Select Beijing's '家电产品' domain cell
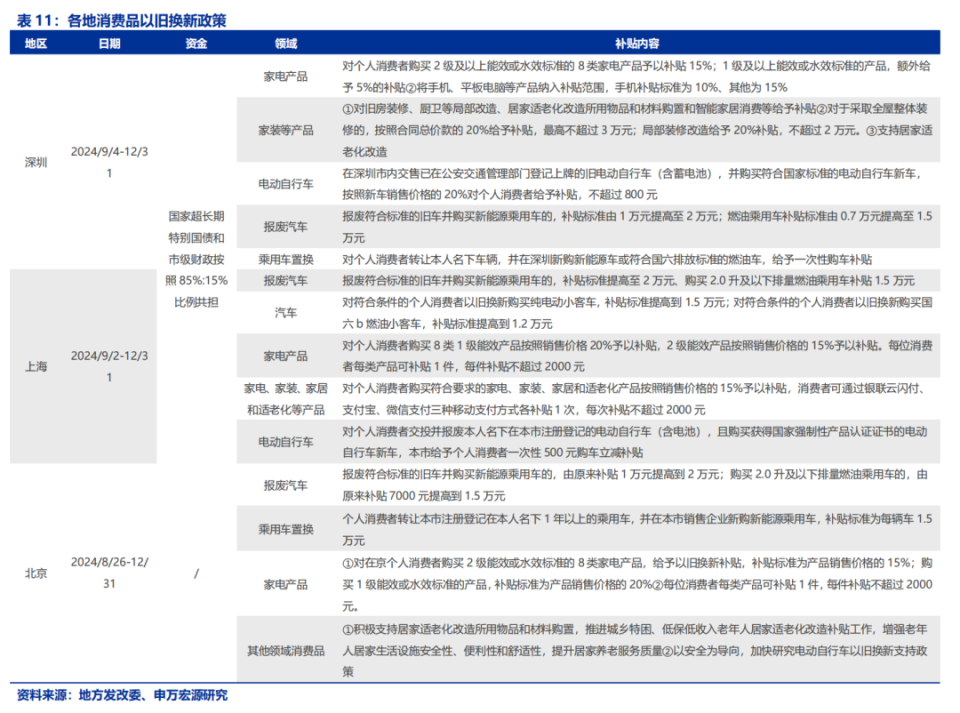 [285, 584]
